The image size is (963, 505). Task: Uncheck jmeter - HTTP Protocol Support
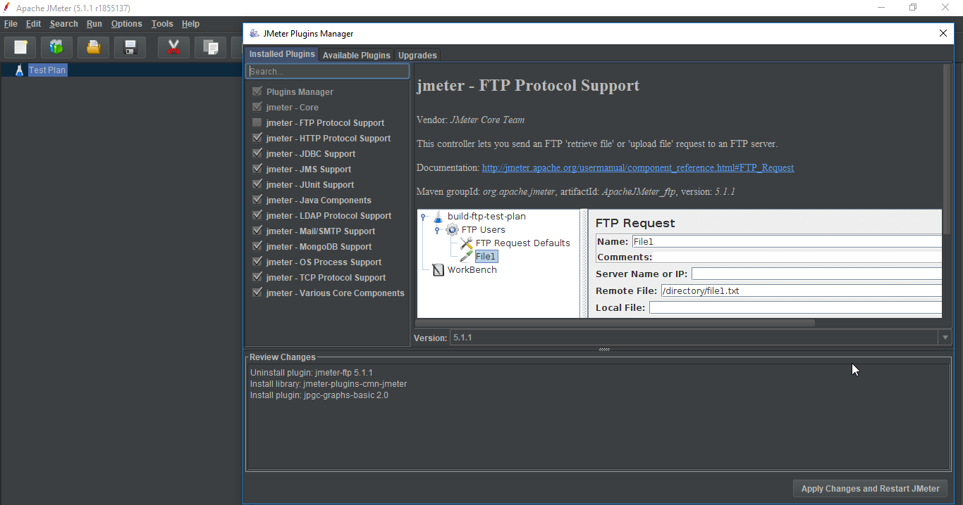257,138
